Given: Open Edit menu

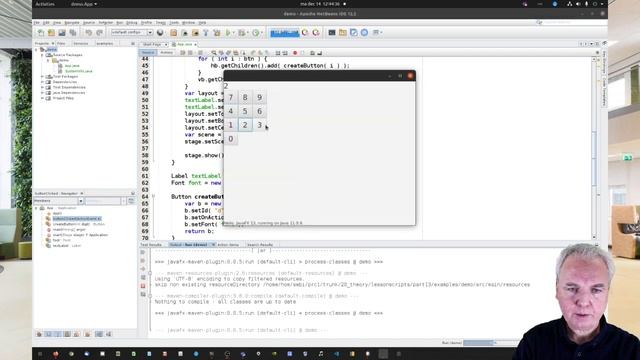Looking at the screenshot, I should pos(46,23).
